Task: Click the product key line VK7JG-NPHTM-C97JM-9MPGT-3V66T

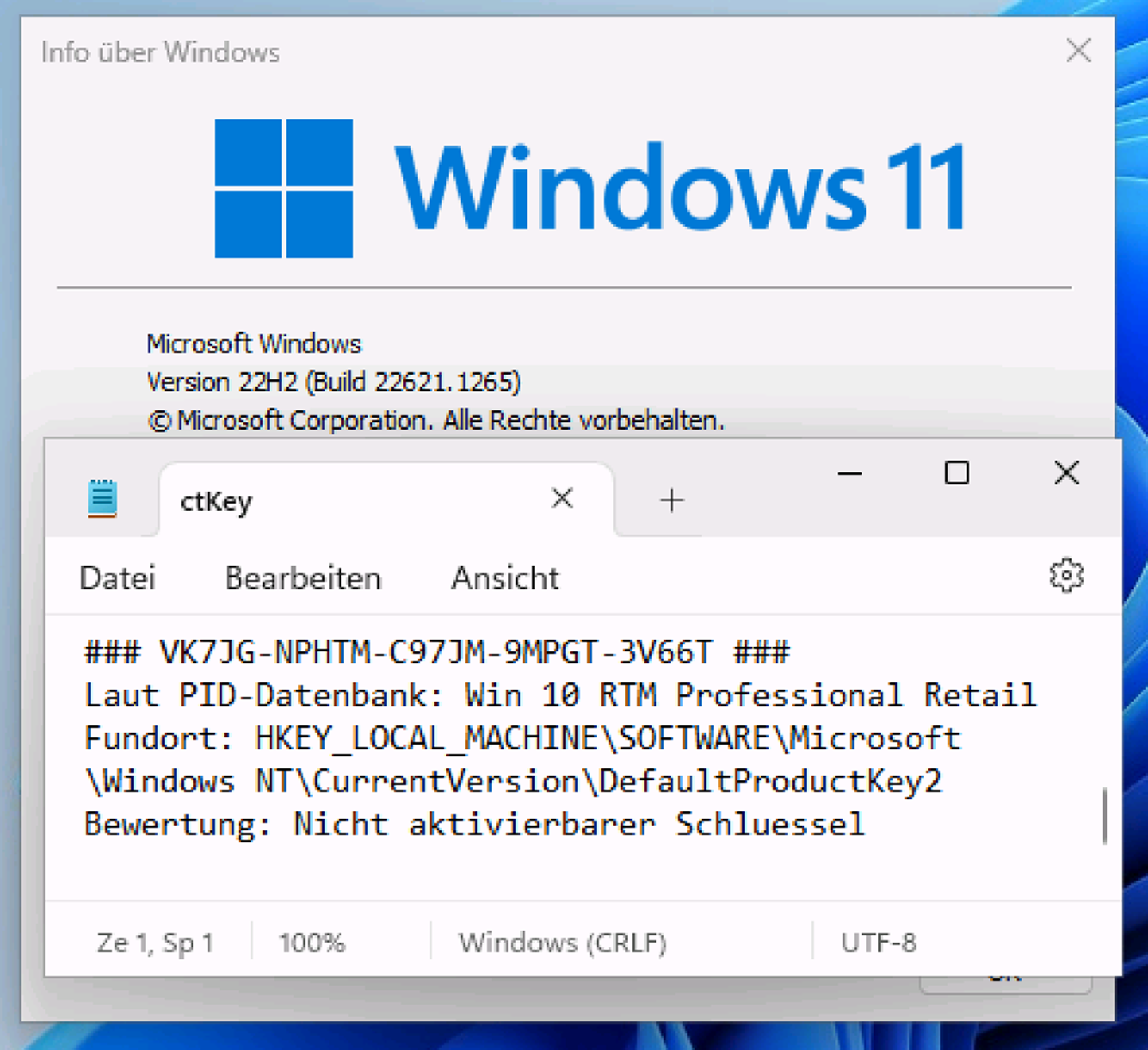Action: (x=437, y=652)
